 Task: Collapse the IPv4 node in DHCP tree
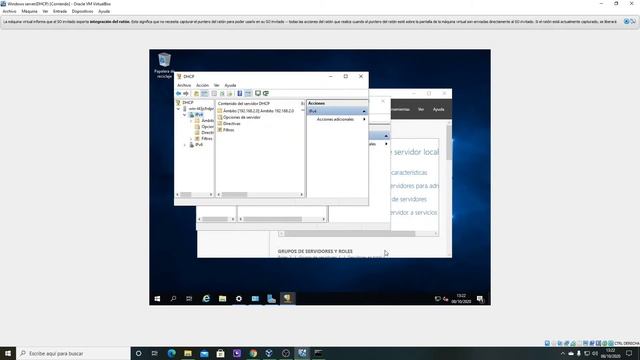pos(185,115)
